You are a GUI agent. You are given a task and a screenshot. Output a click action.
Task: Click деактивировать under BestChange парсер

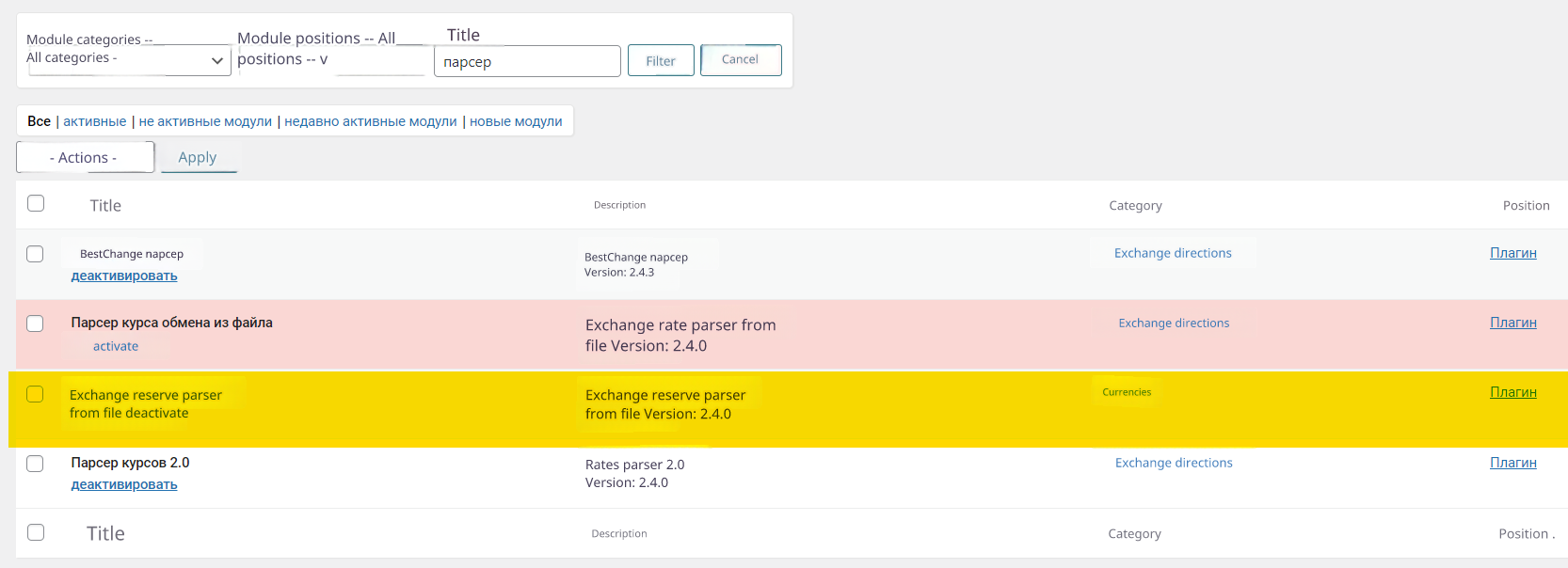click(x=124, y=276)
